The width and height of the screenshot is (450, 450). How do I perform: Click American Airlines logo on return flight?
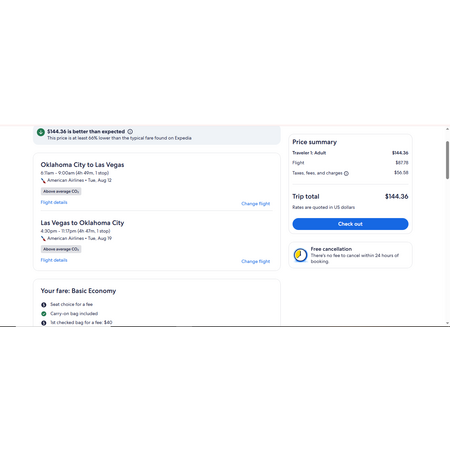[x=43, y=239]
